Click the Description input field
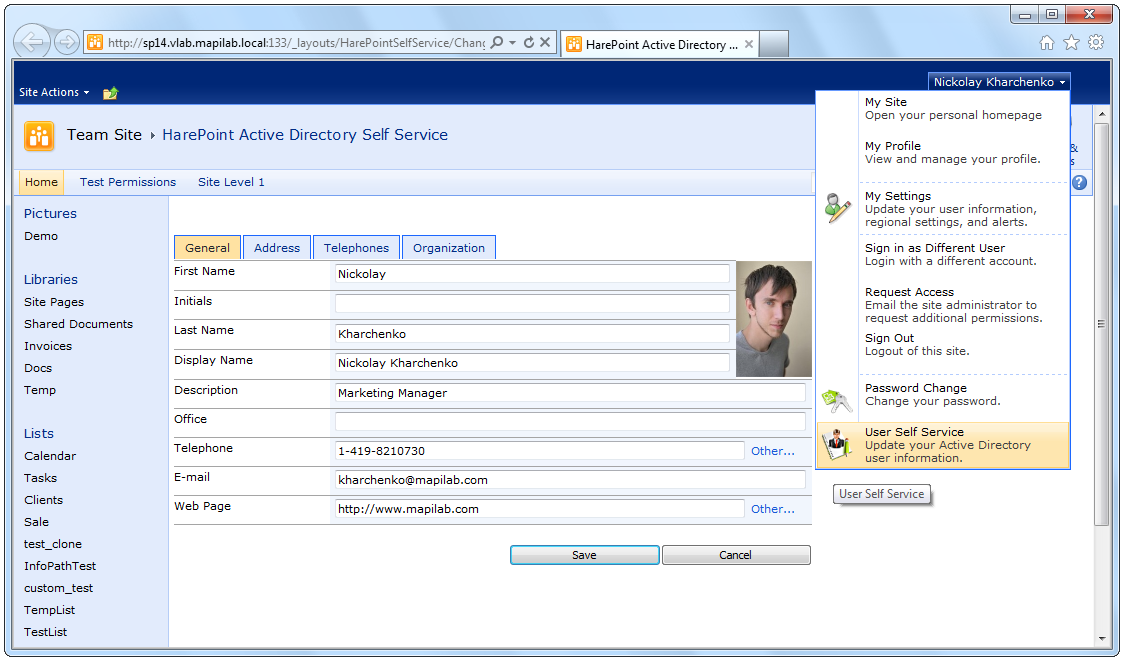 pyautogui.click(x=570, y=393)
